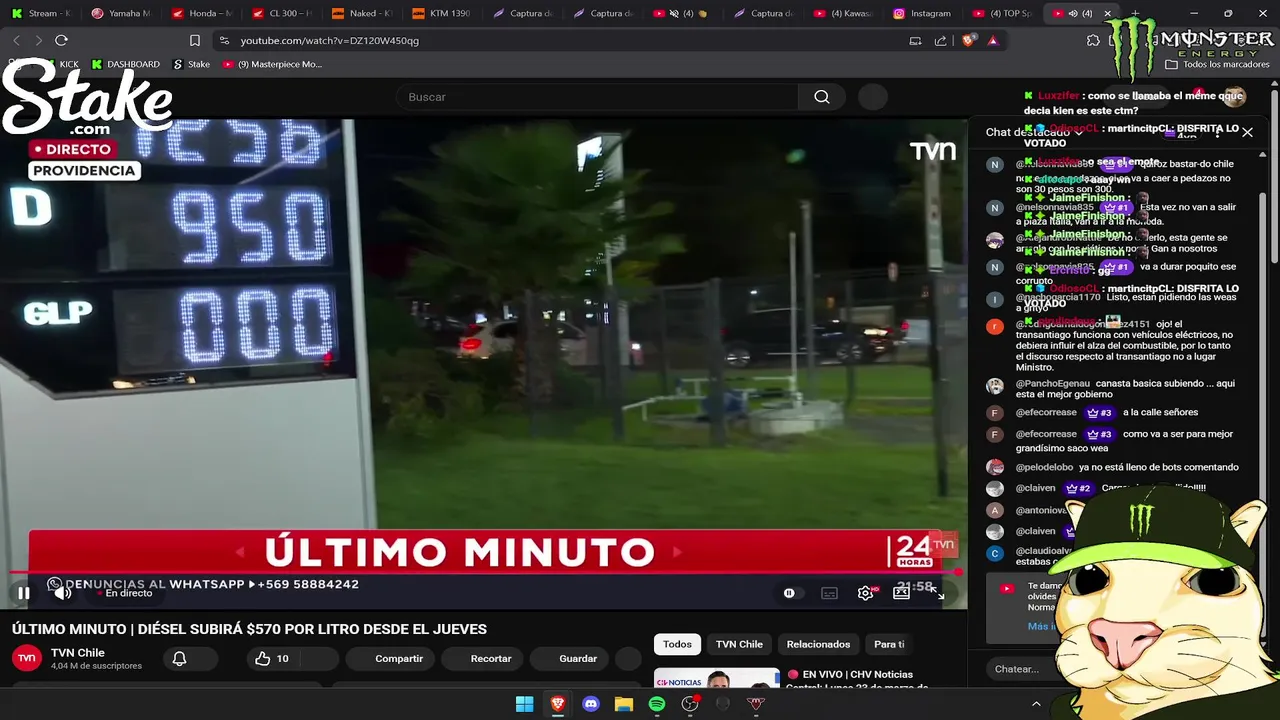Screen dimensions: 1280x720
Task: Switch to the 'Naked' browser tab
Action: coord(362,13)
